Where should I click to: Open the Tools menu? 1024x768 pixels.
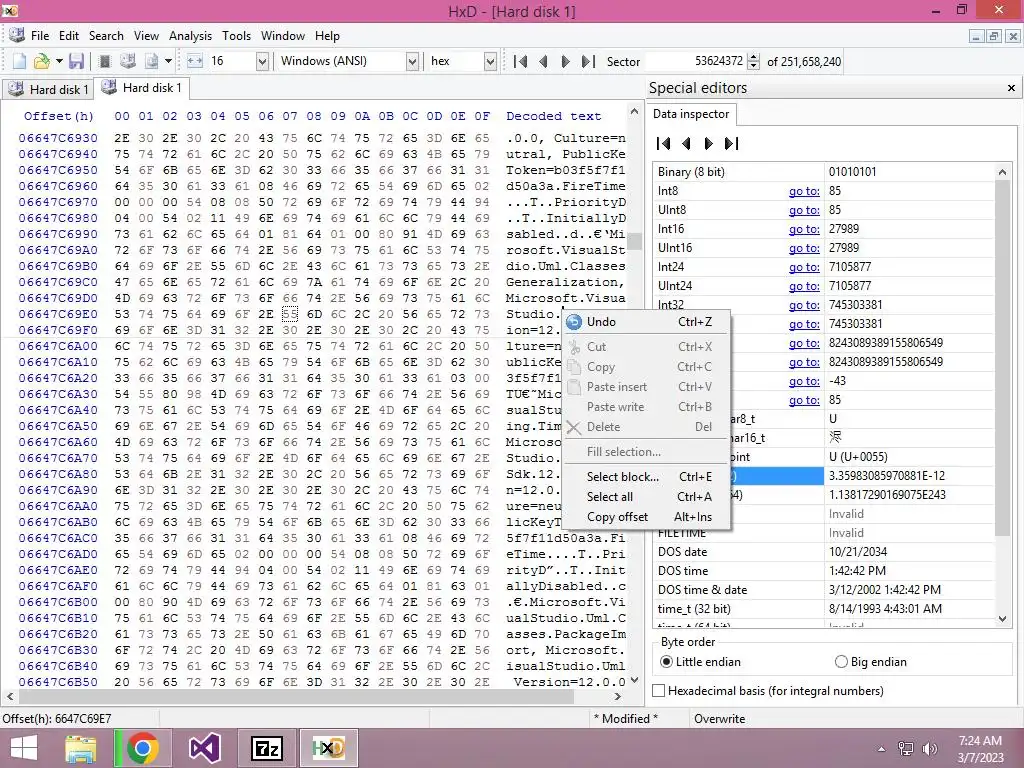point(236,36)
